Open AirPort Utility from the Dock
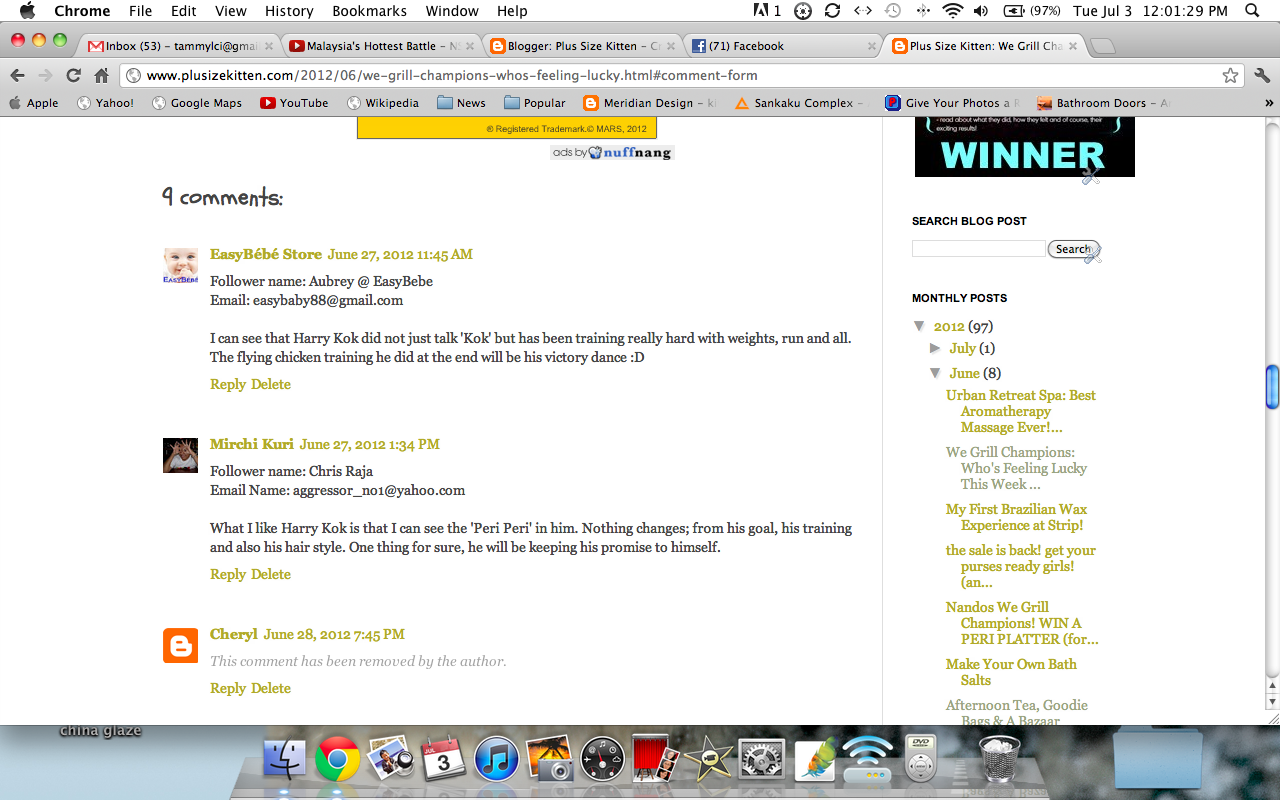This screenshot has width=1280, height=800. point(868,760)
